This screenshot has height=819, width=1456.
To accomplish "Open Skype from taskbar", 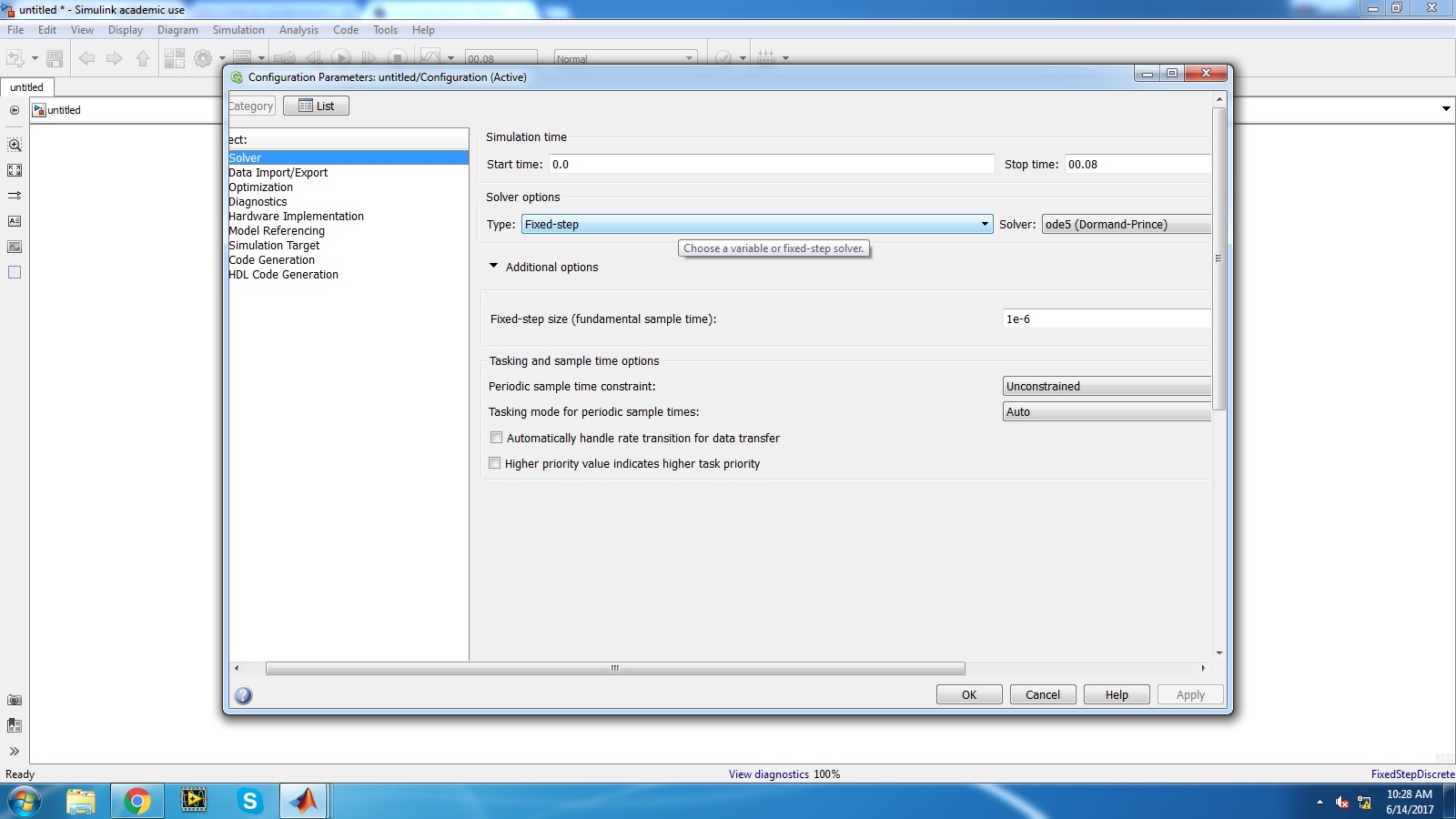I will point(249,801).
